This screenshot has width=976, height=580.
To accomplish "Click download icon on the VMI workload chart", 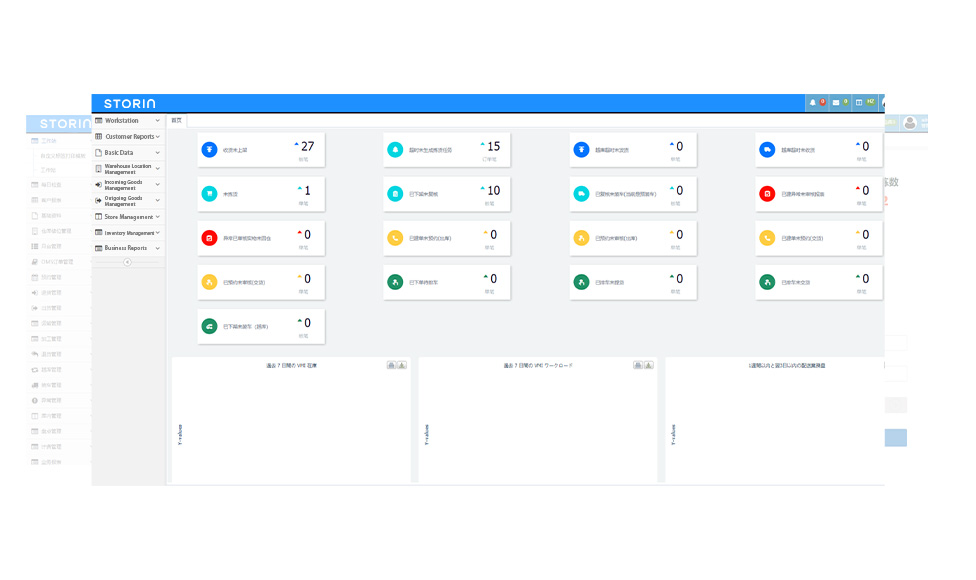I will pos(649,365).
